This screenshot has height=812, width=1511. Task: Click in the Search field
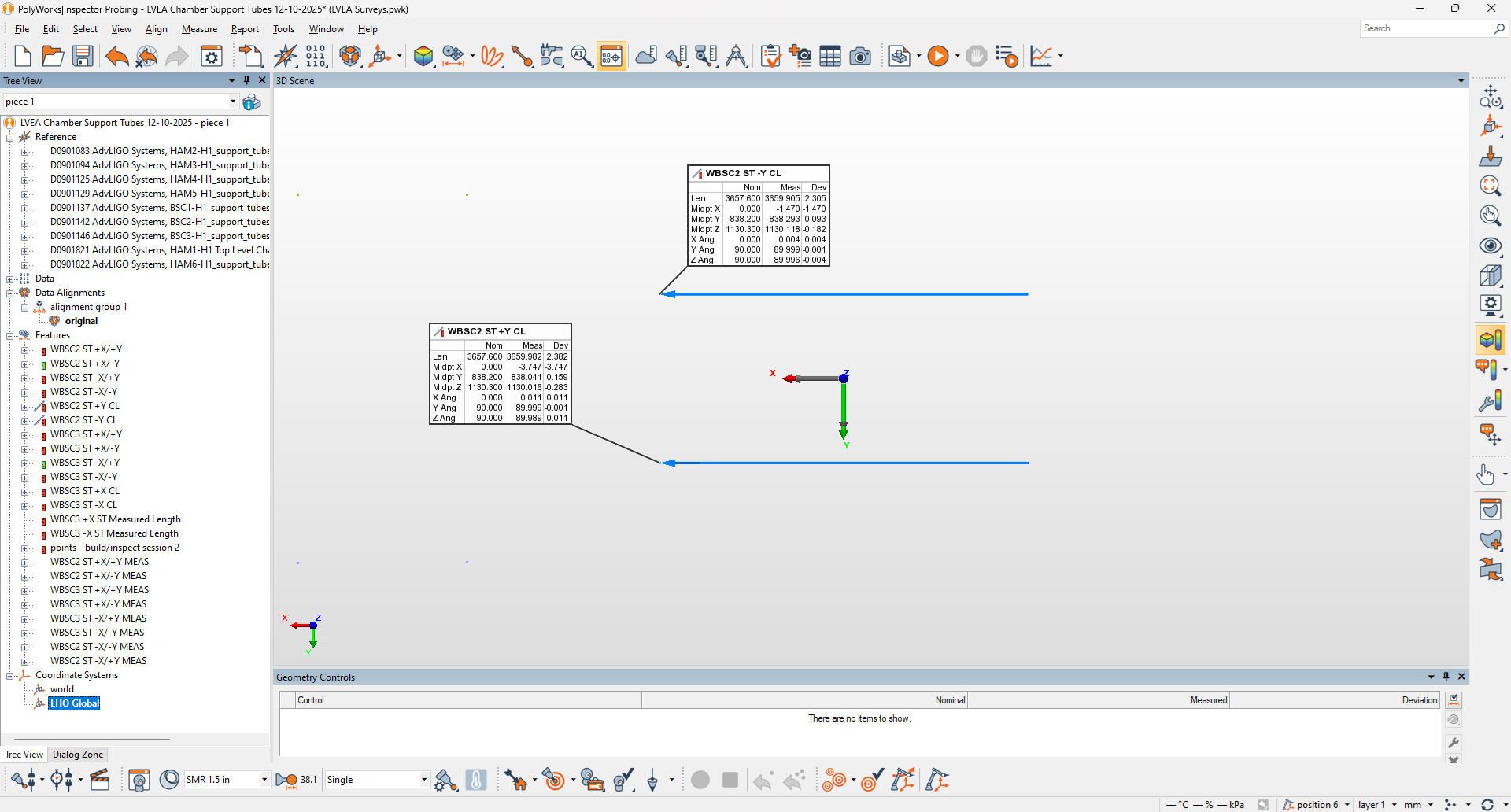[1424, 28]
